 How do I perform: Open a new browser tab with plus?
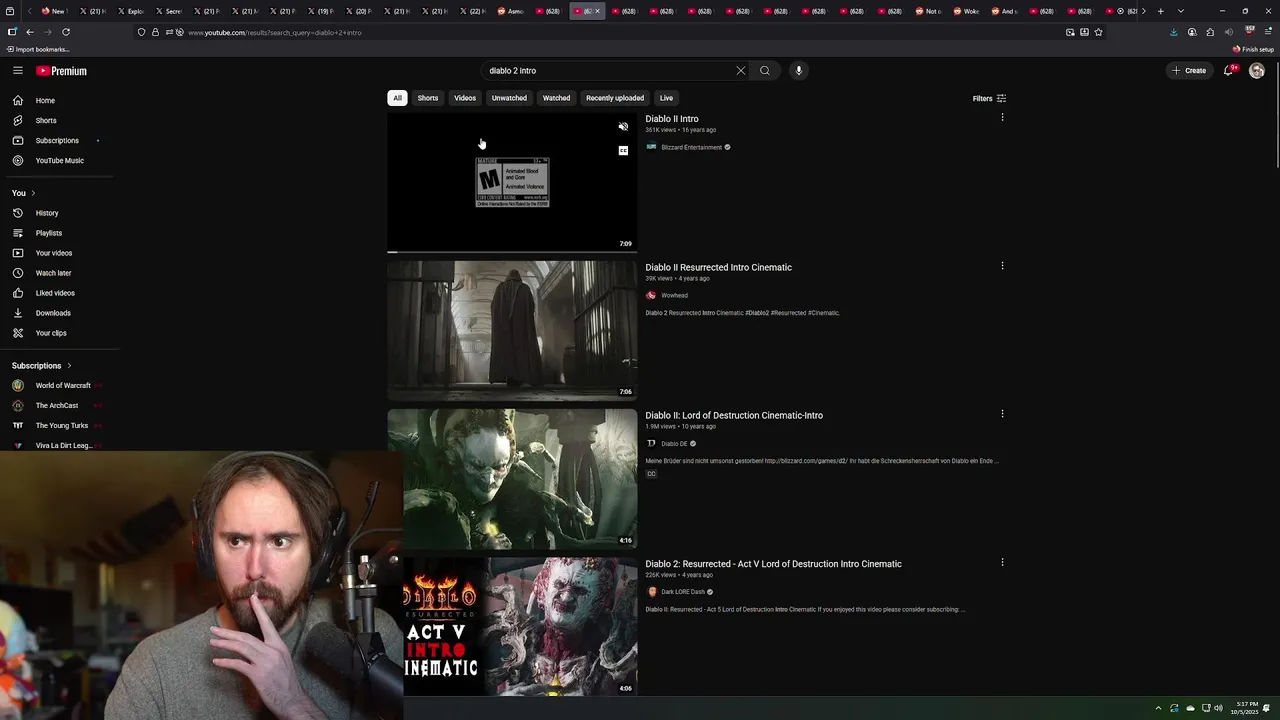pos(1160,11)
